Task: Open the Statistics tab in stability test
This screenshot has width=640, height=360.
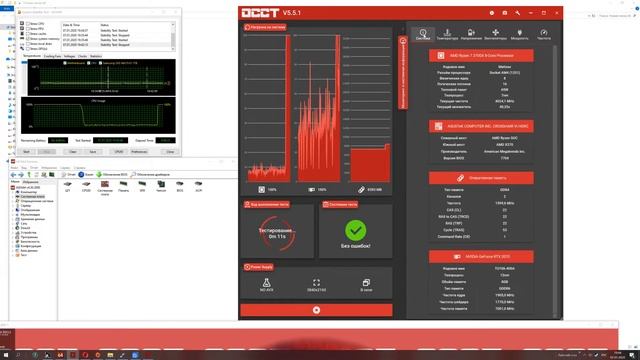Action: pyautogui.click(x=96, y=56)
